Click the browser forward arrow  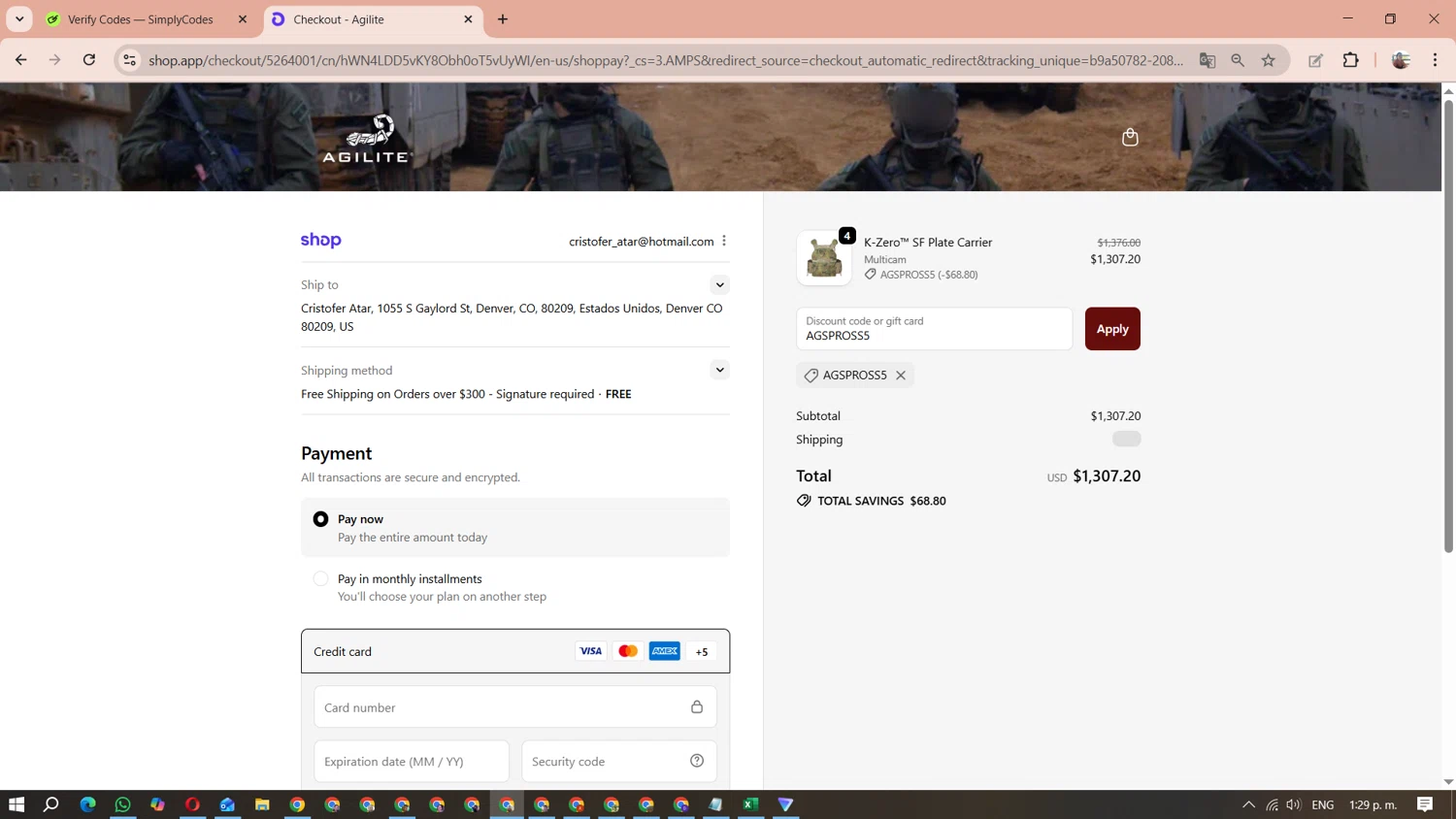click(x=55, y=60)
